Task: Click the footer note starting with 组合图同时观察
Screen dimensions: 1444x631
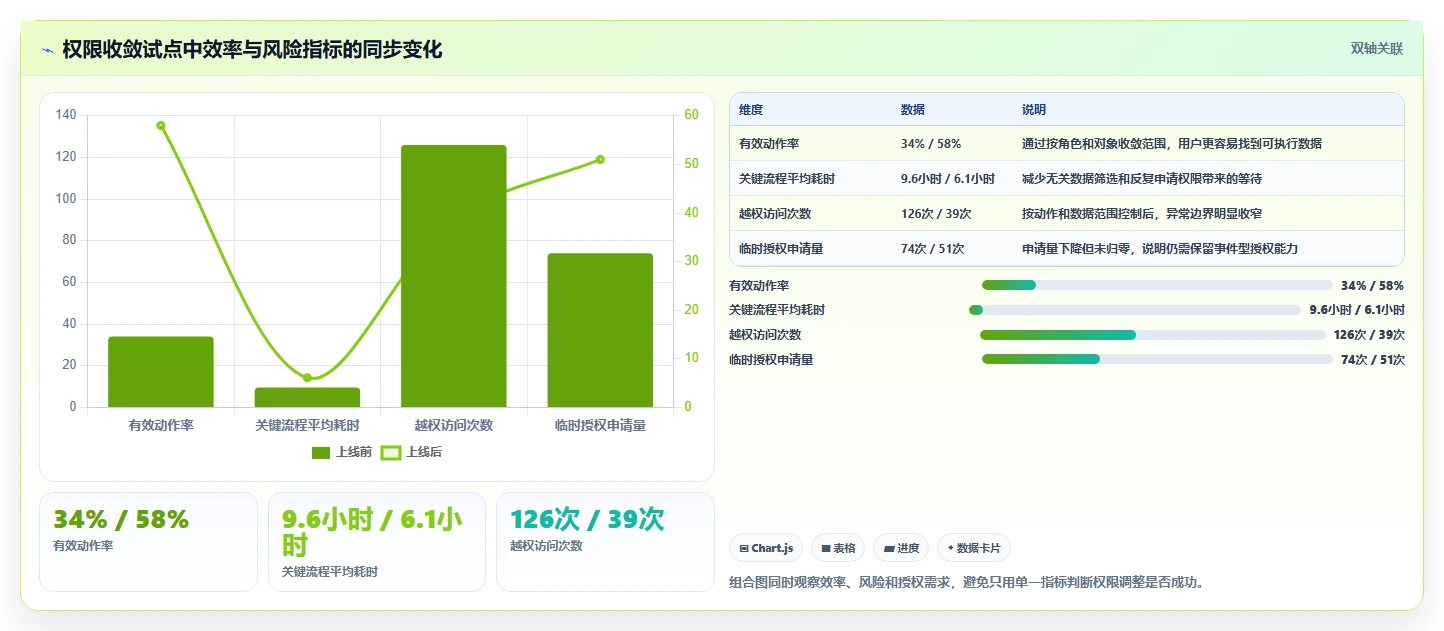Action: point(967,582)
